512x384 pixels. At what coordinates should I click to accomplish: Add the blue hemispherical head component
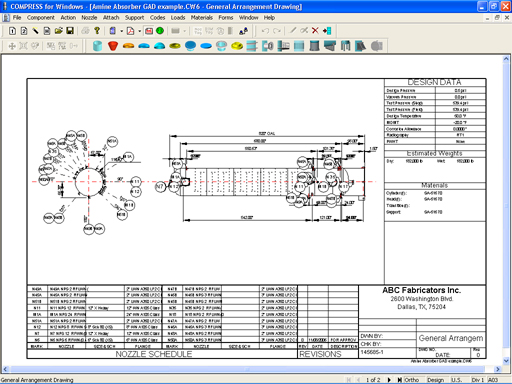[x=159, y=46]
